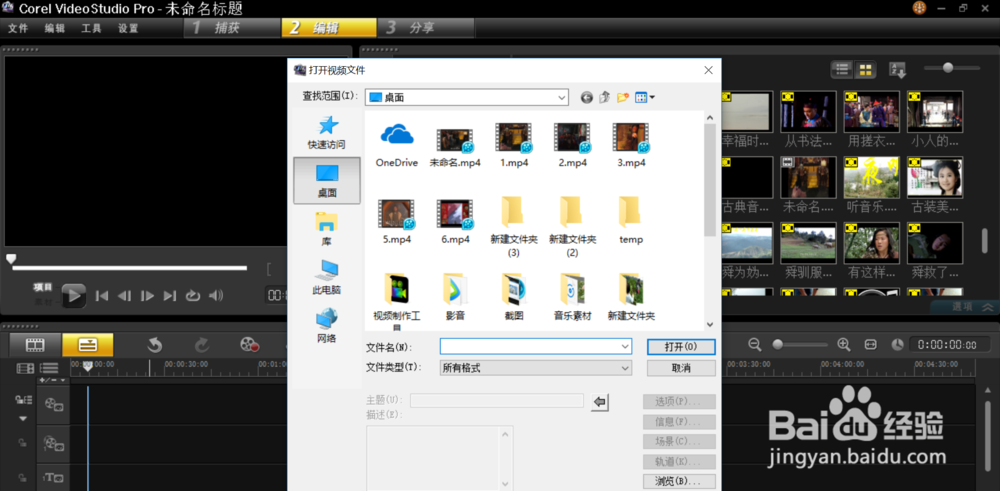Switch library to thumbnail view
Image resolution: width=1000 pixels, height=491 pixels.
865,70
